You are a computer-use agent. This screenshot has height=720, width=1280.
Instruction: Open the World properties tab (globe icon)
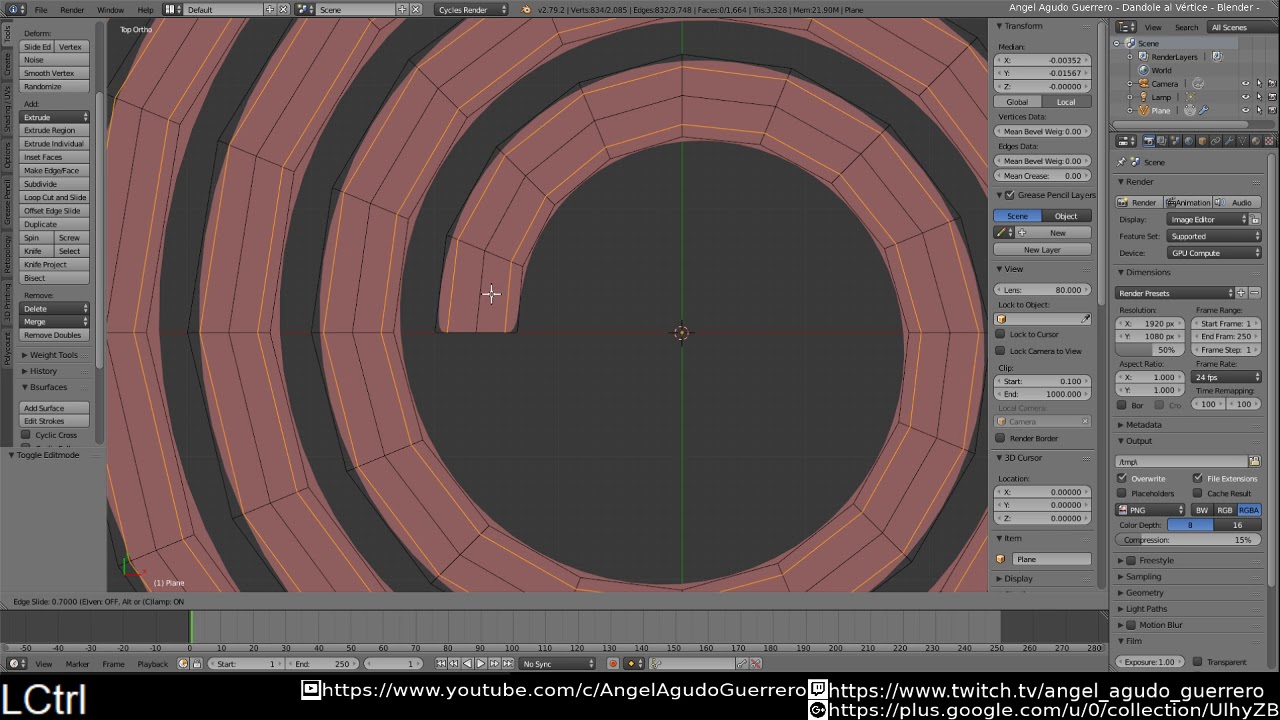pyautogui.click(x=1188, y=141)
